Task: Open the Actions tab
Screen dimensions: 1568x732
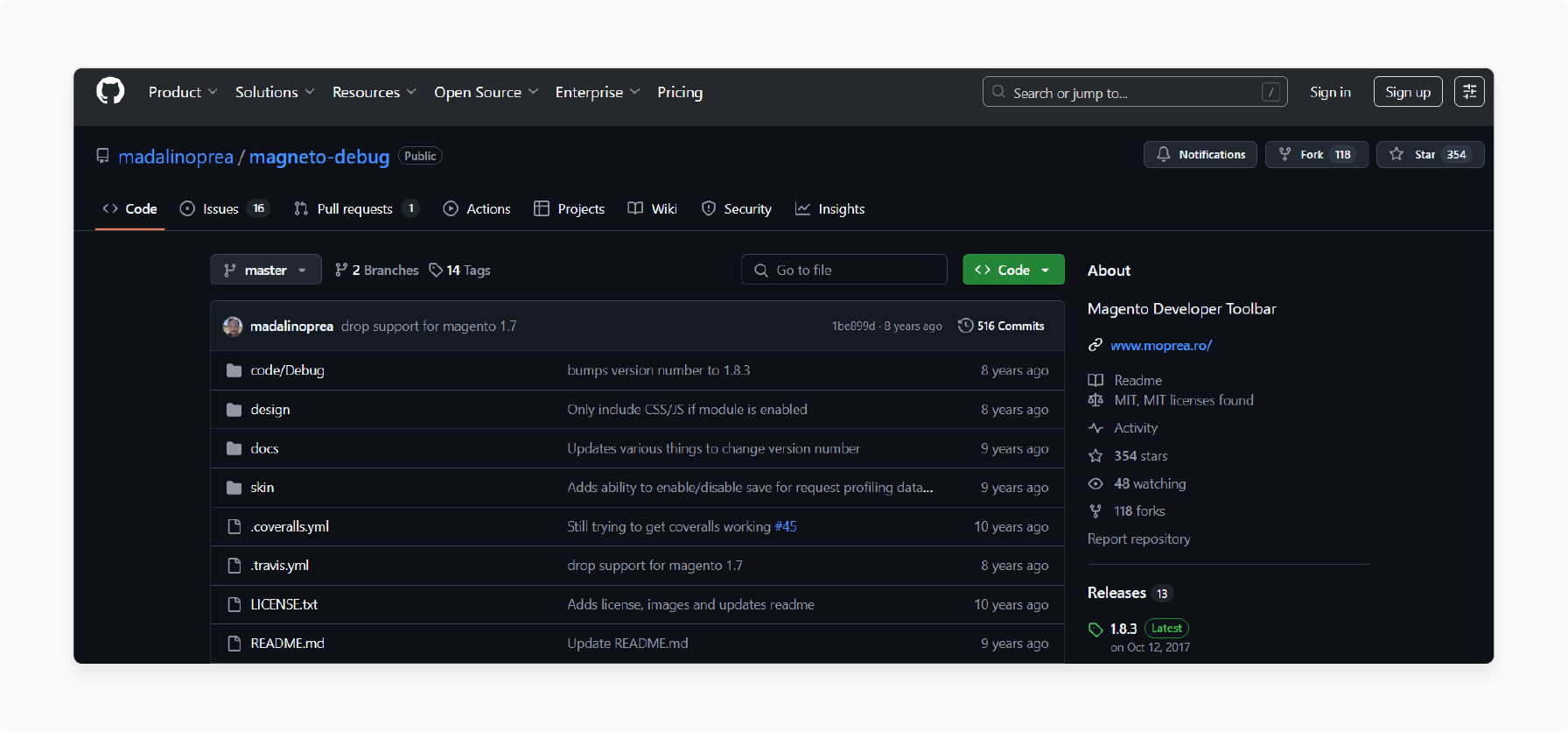Action: pos(477,208)
